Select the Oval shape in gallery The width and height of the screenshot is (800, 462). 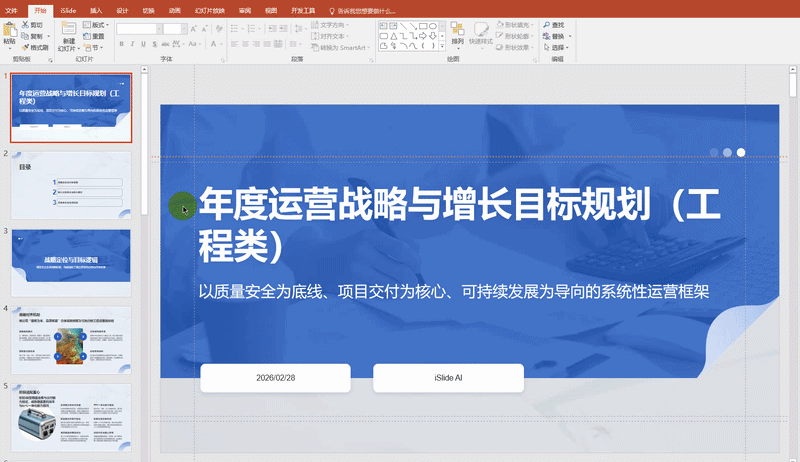tap(433, 26)
